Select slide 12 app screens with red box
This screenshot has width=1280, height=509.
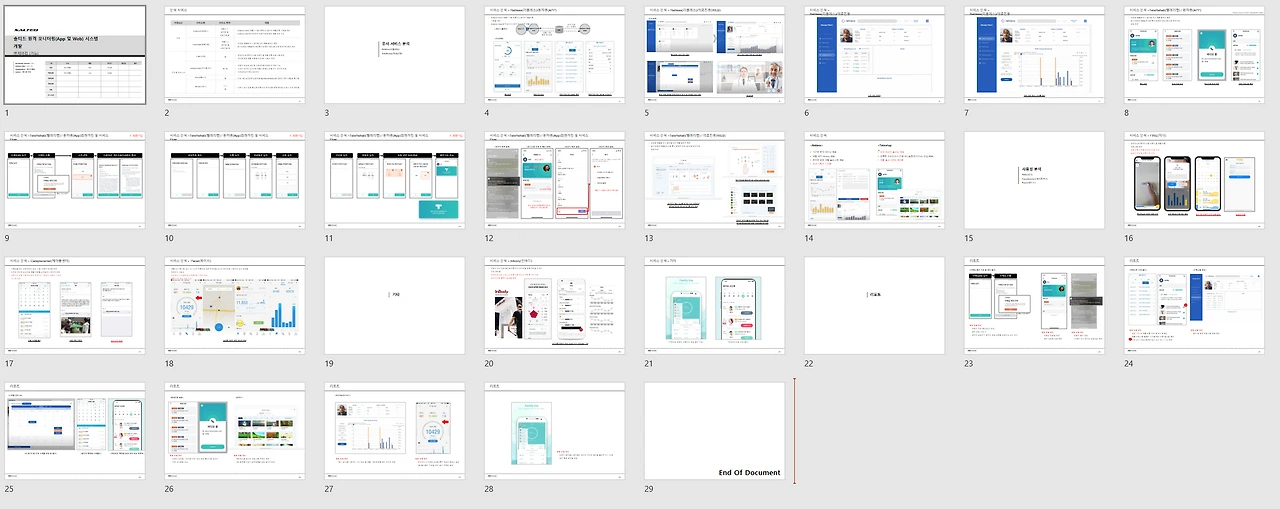coord(554,180)
